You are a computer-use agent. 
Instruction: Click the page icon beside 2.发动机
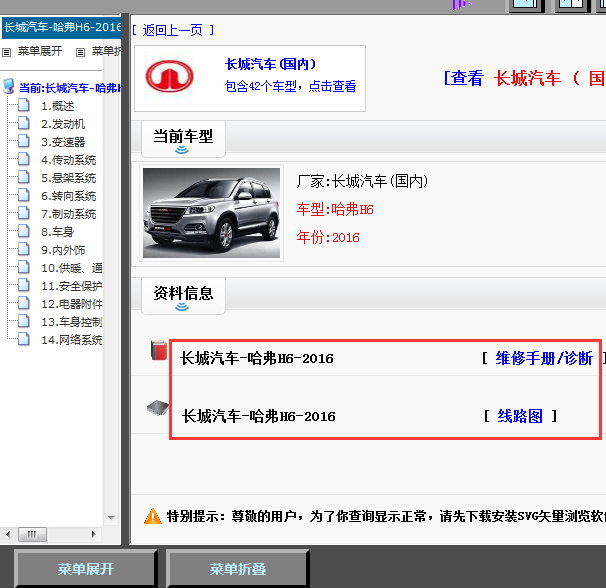coord(24,123)
